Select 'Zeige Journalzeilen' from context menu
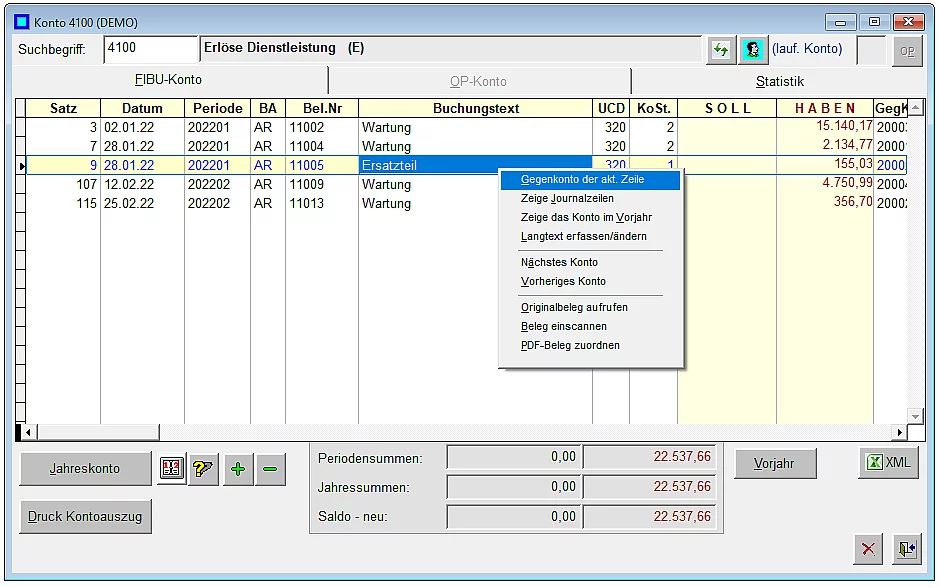 point(567,199)
